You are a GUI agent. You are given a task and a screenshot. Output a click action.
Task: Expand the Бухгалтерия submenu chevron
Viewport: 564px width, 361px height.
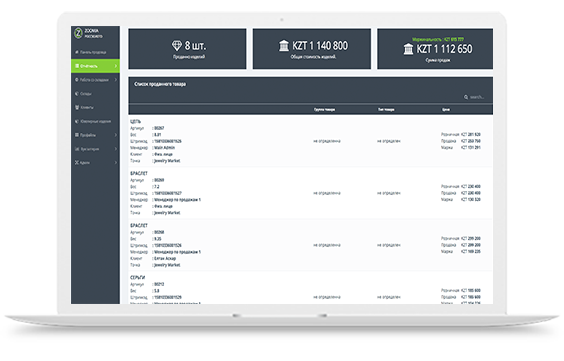click(x=116, y=149)
